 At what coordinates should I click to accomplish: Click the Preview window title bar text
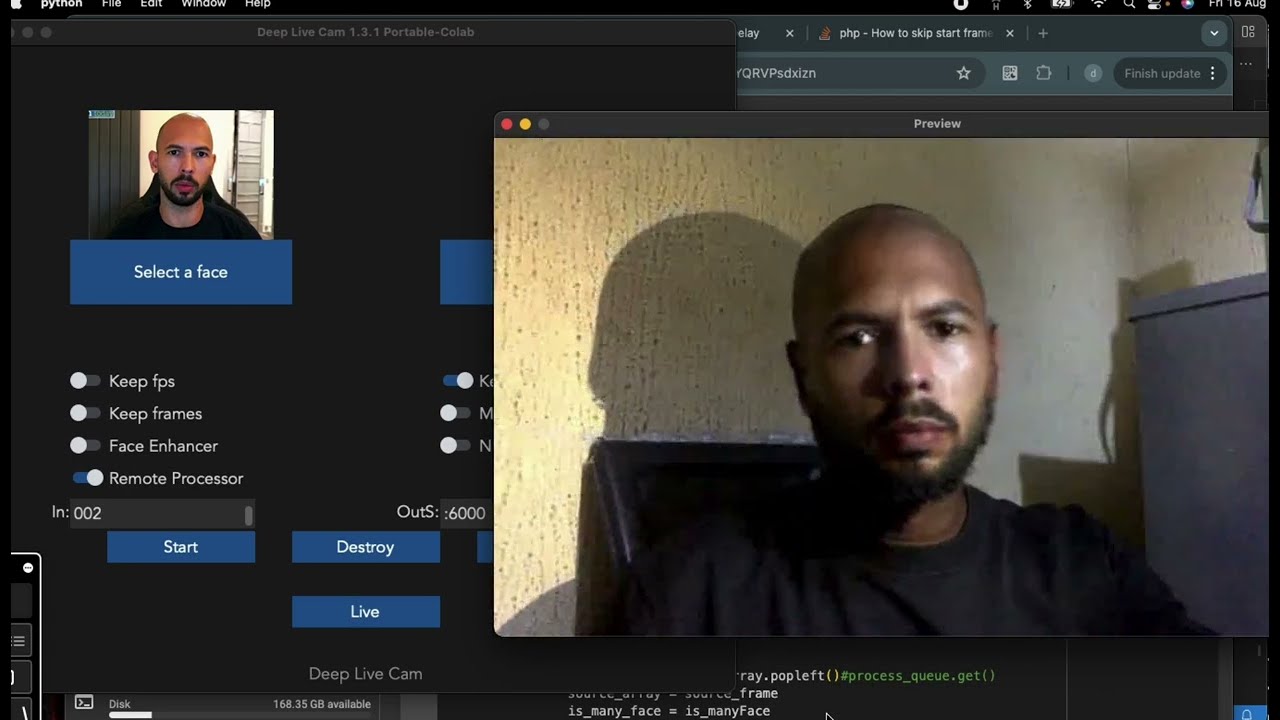click(937, 124)
